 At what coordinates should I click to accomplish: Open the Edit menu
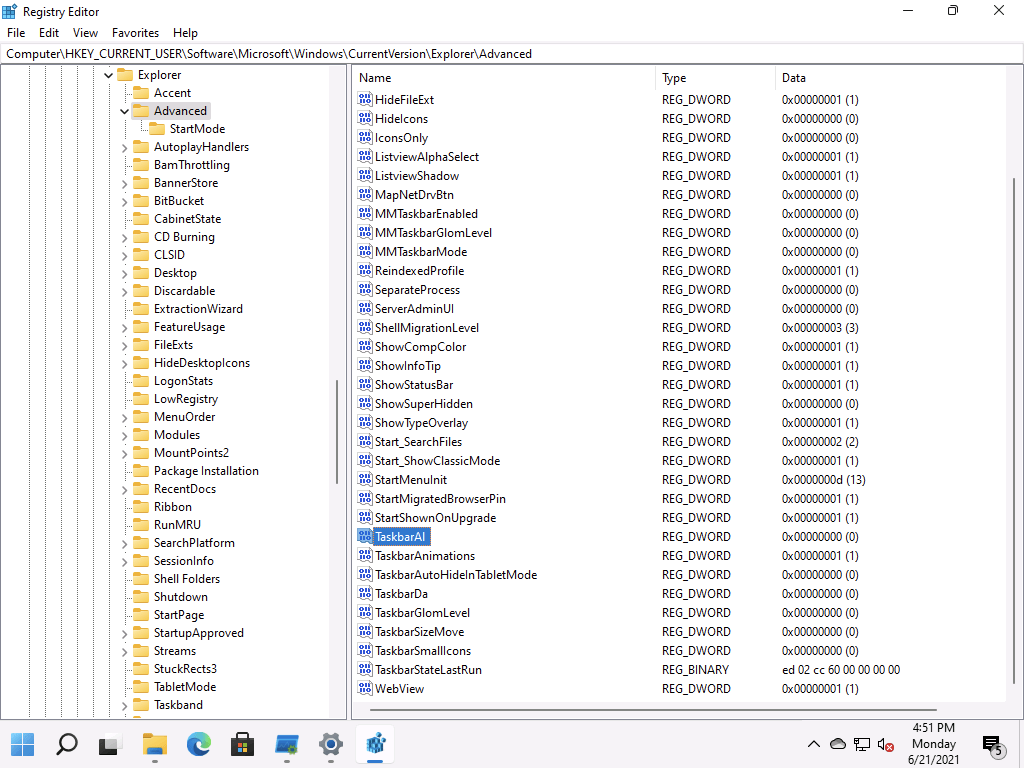click(x=49, y=33)
